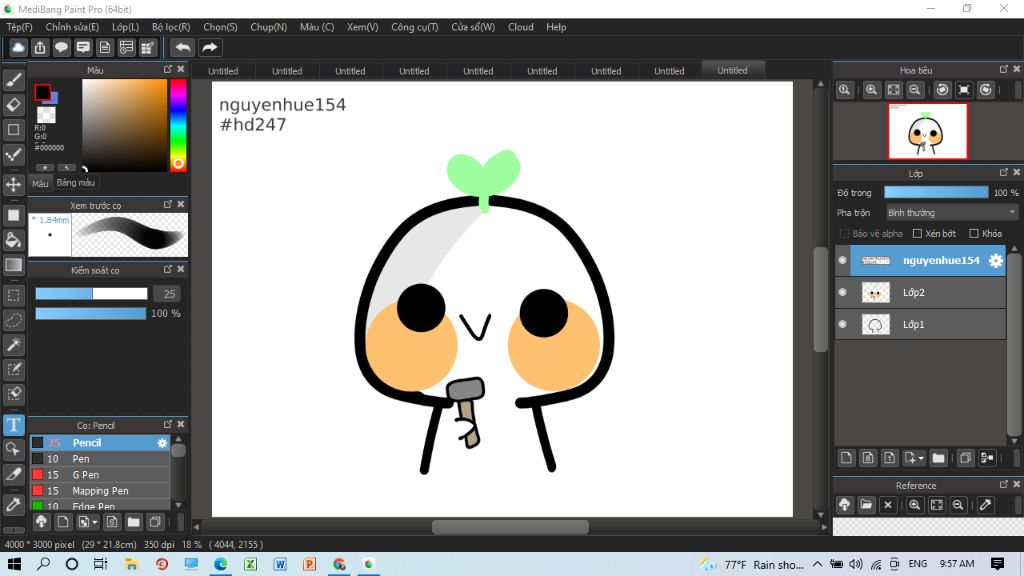Select the Brush tool in left toolbar
Screen dimensions: 1024x576
pyautogui.click(x=14, y=80)
